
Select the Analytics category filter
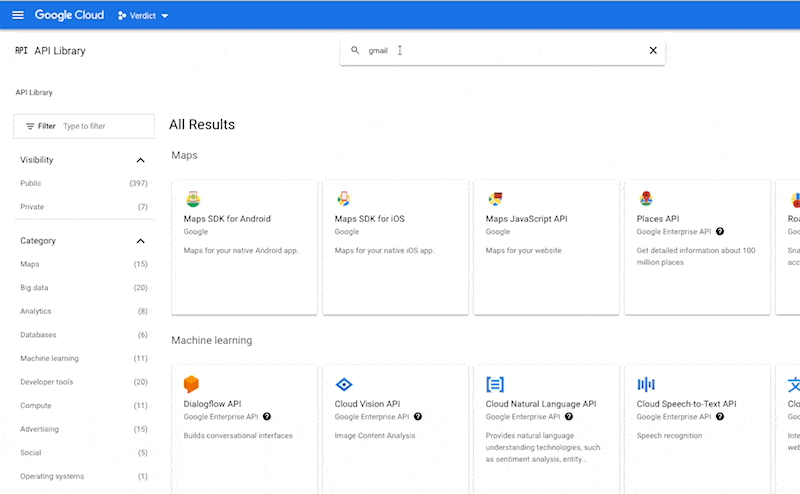(84, 311)
